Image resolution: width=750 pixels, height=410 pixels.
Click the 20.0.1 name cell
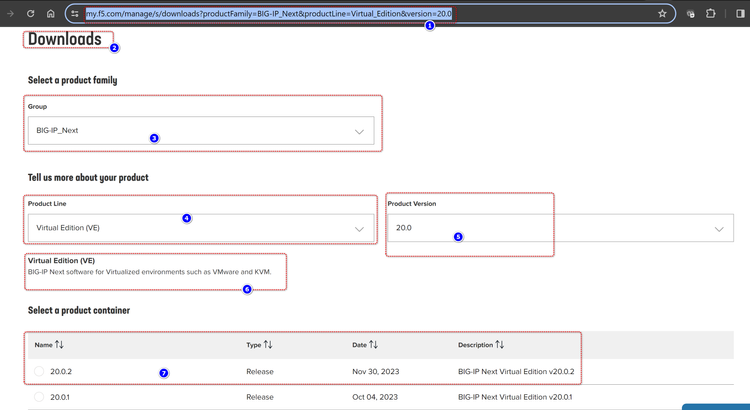60,397
